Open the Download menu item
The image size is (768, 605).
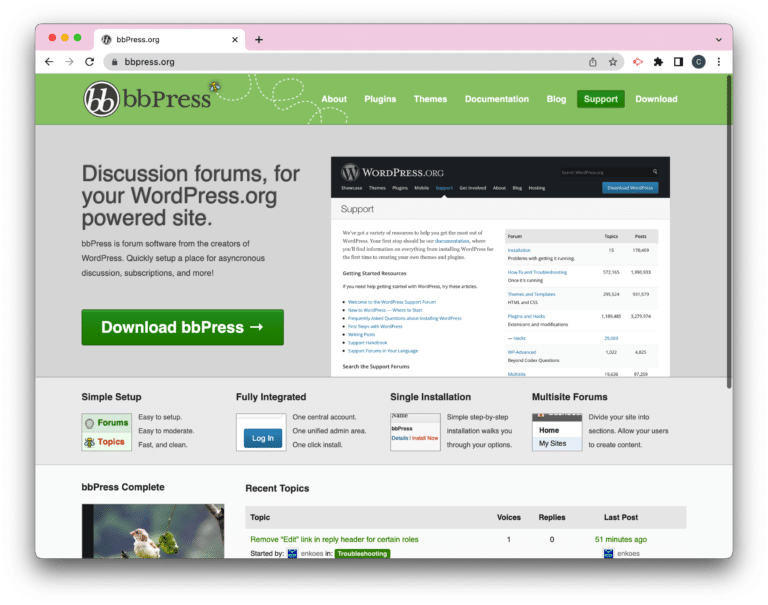point(656,99)
